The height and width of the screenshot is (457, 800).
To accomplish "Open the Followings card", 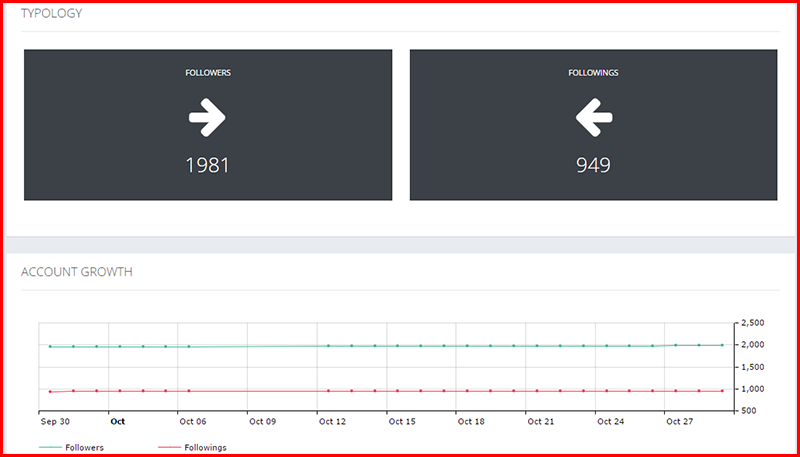I will point(593,125).
